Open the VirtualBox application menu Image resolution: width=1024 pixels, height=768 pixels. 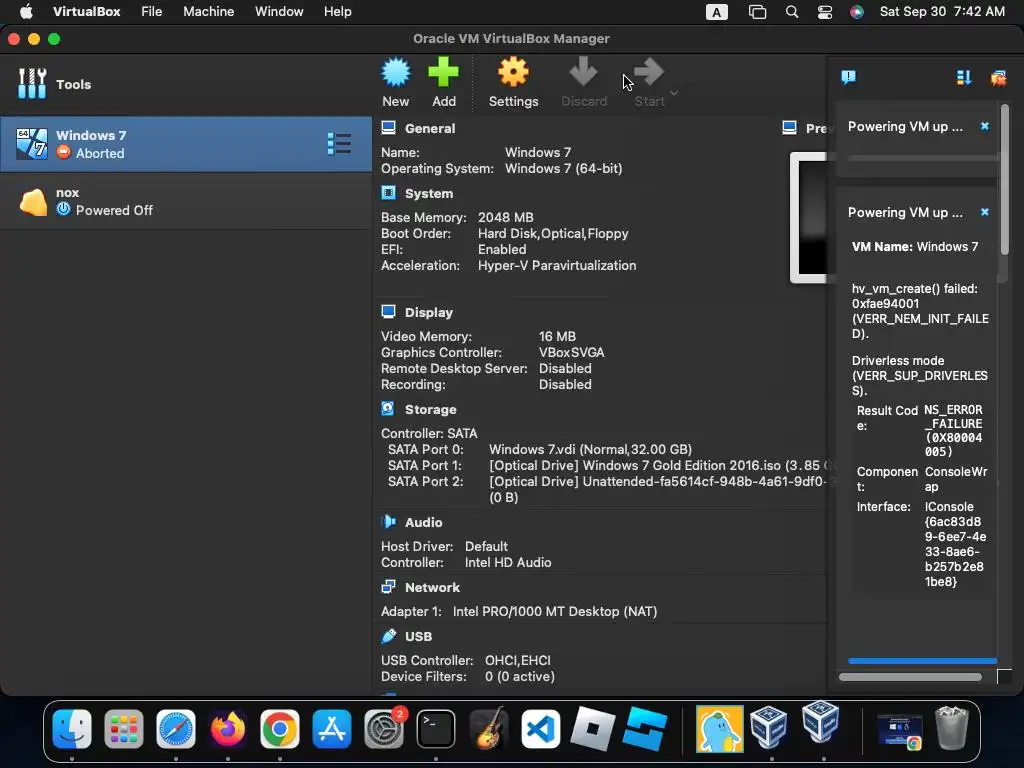pos(86,12)
